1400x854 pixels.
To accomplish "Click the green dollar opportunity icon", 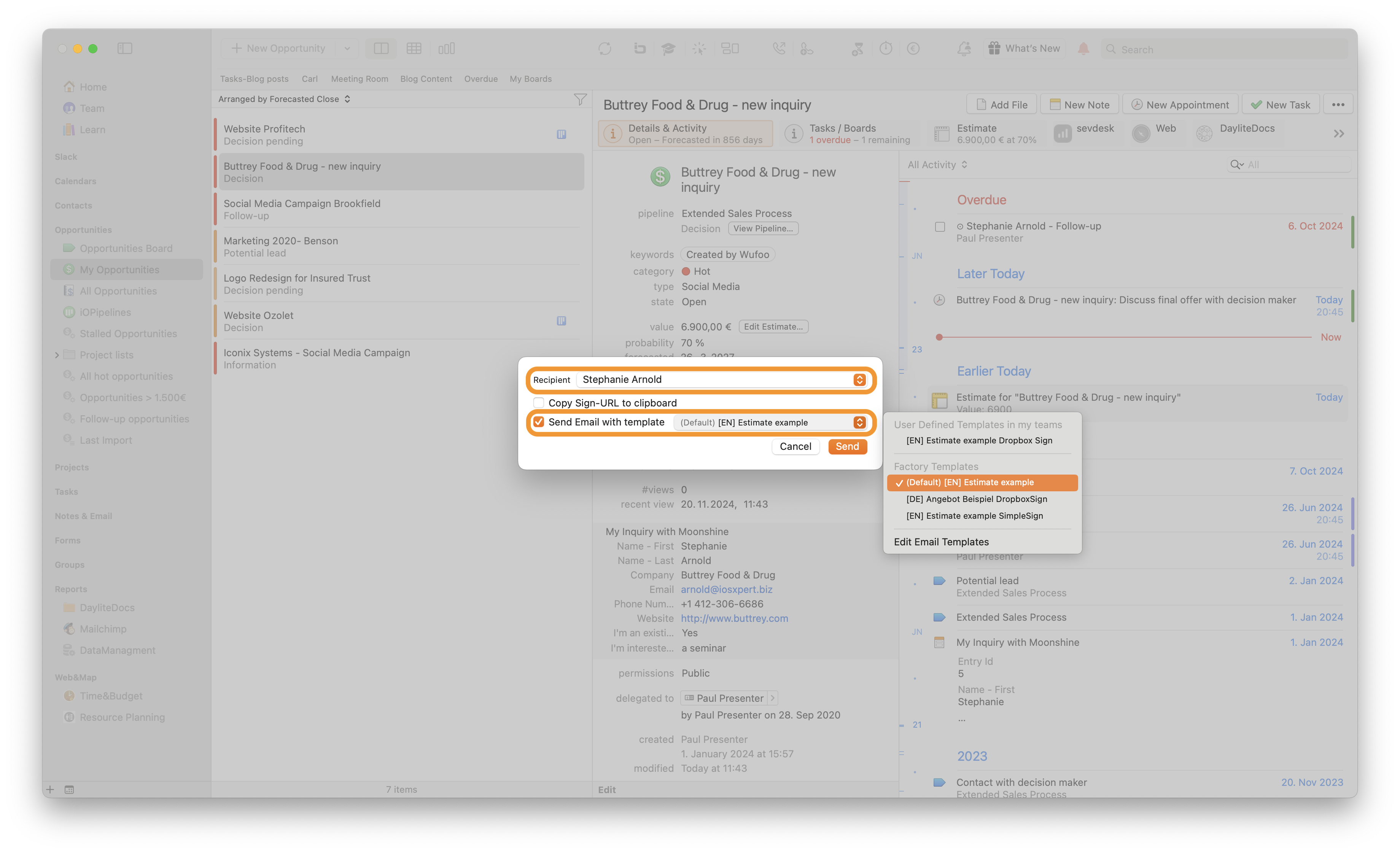I will pos(660,176).
